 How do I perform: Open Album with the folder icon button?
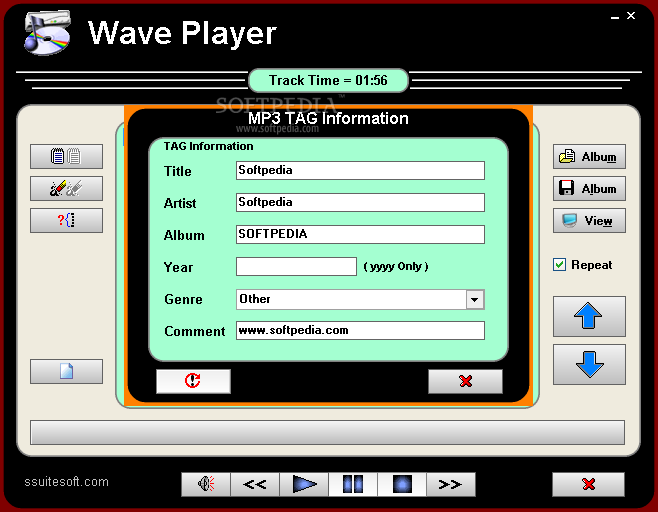589,157
